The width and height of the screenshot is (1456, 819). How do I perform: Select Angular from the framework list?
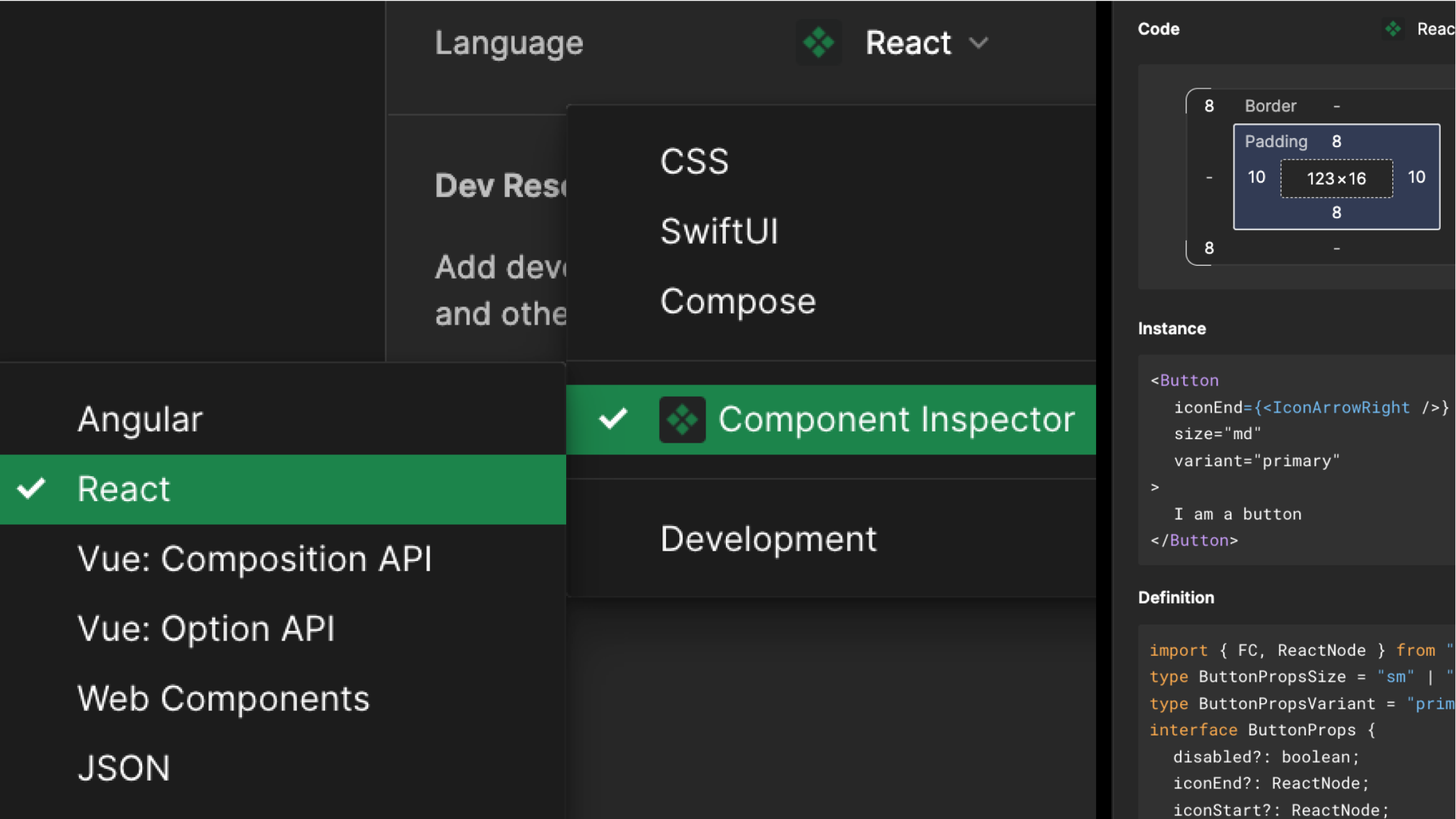coord(139,420)
